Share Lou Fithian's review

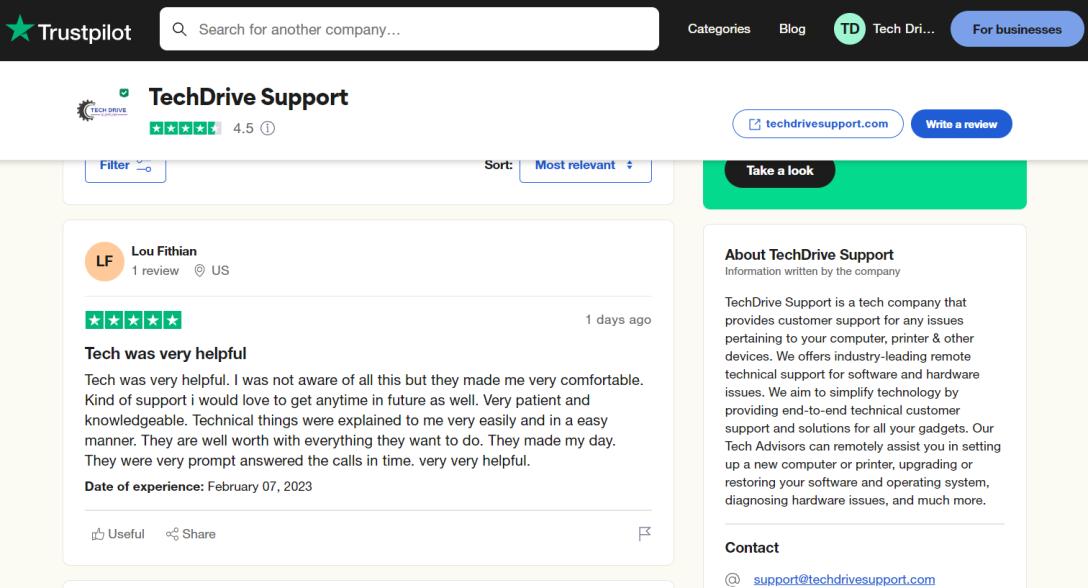pos(190,534)
